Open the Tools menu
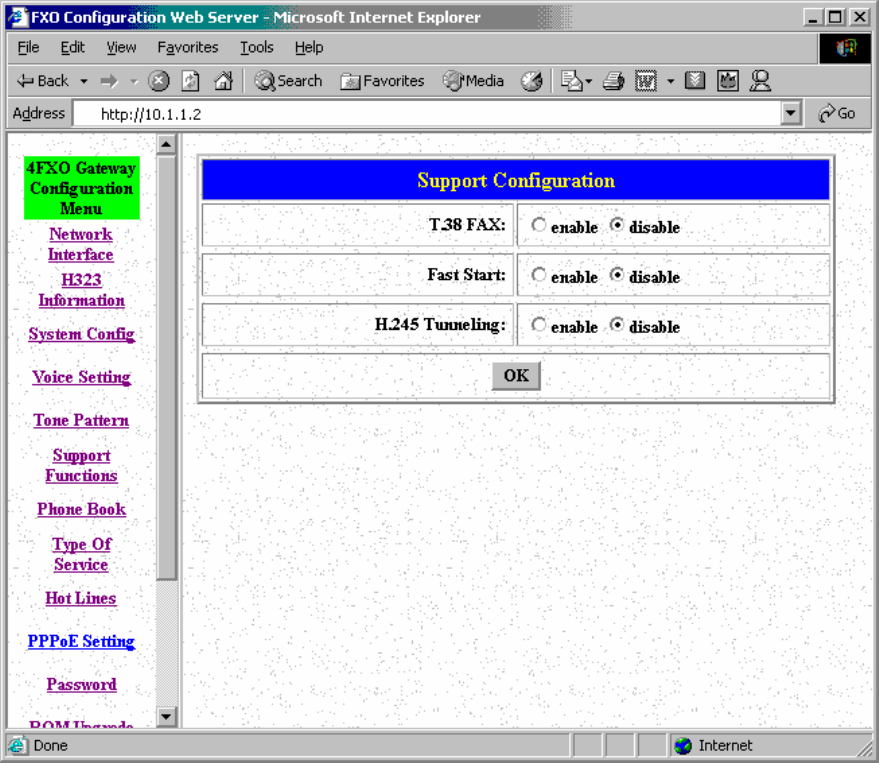Screen dimensions: 879x763 coord(256,47)
